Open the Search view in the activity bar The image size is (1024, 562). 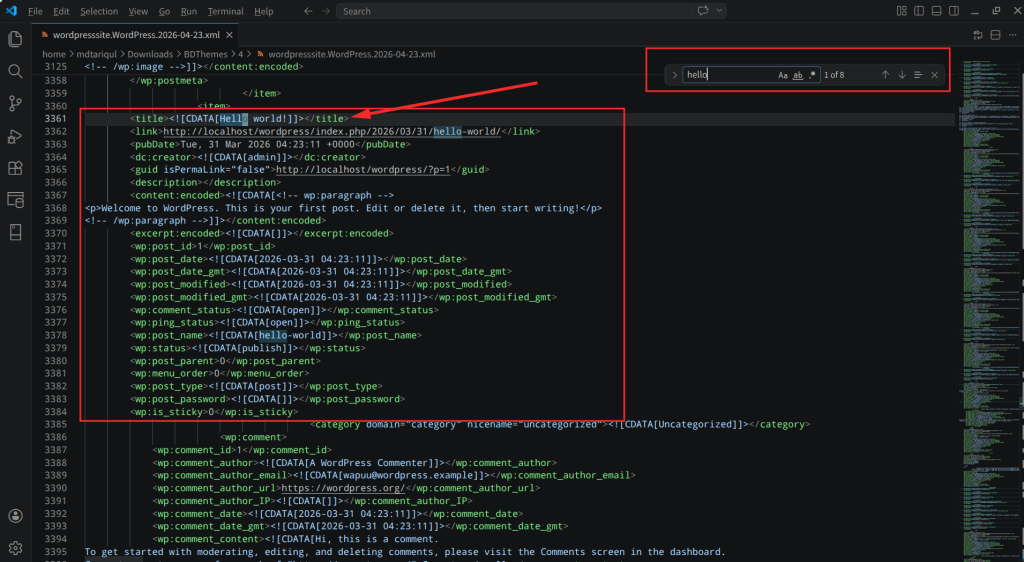click(x=15, y=71)
